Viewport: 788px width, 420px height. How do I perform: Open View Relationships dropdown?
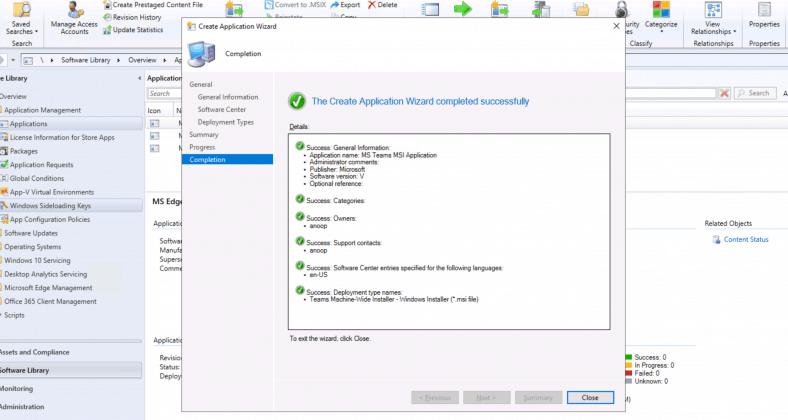713,19
